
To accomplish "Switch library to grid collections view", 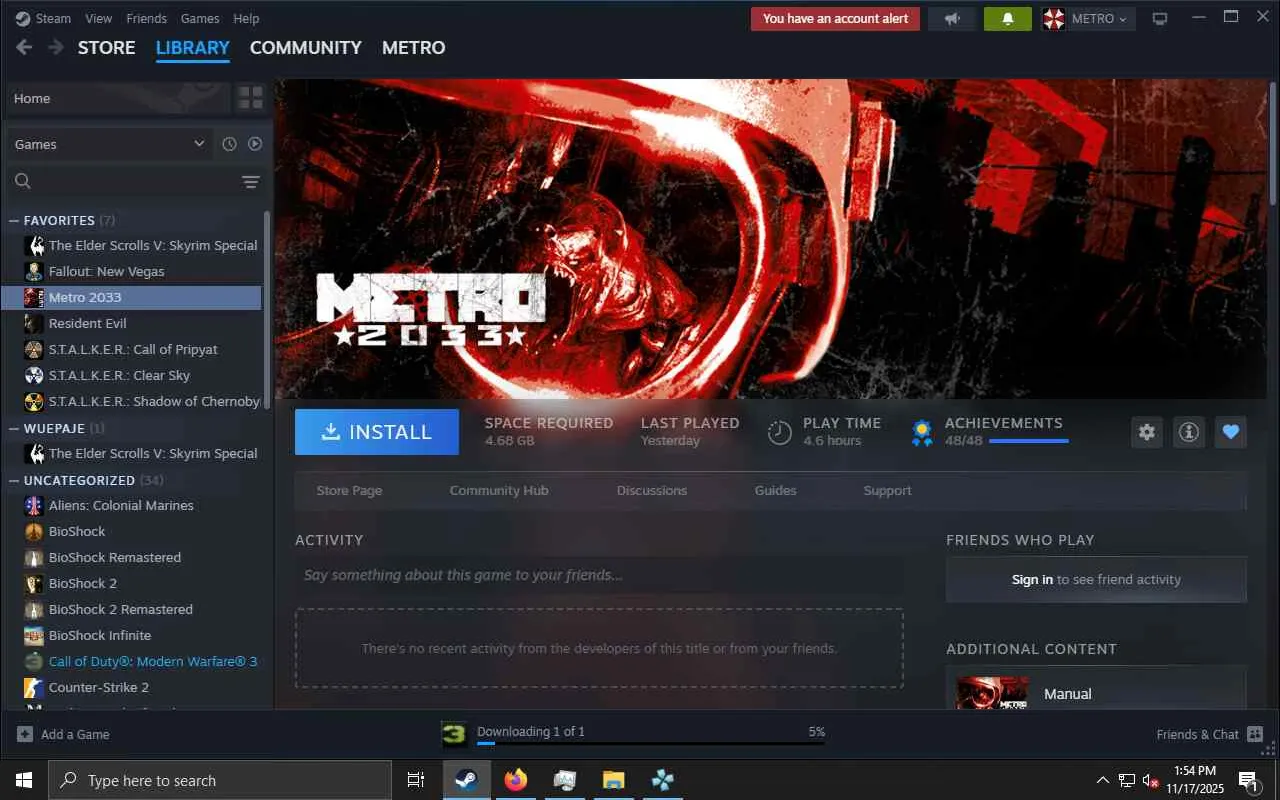I will pos(250,98).
